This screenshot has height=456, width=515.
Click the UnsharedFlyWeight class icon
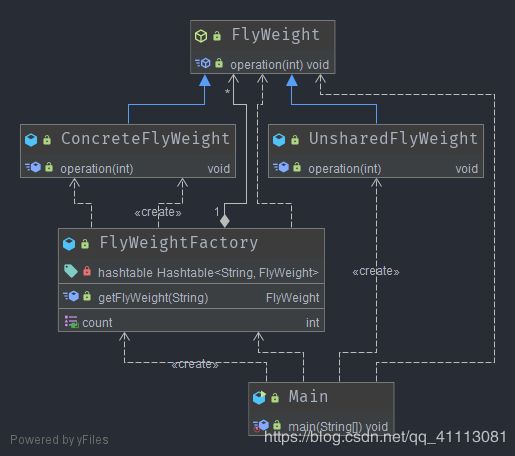click(x=279, y=140)
